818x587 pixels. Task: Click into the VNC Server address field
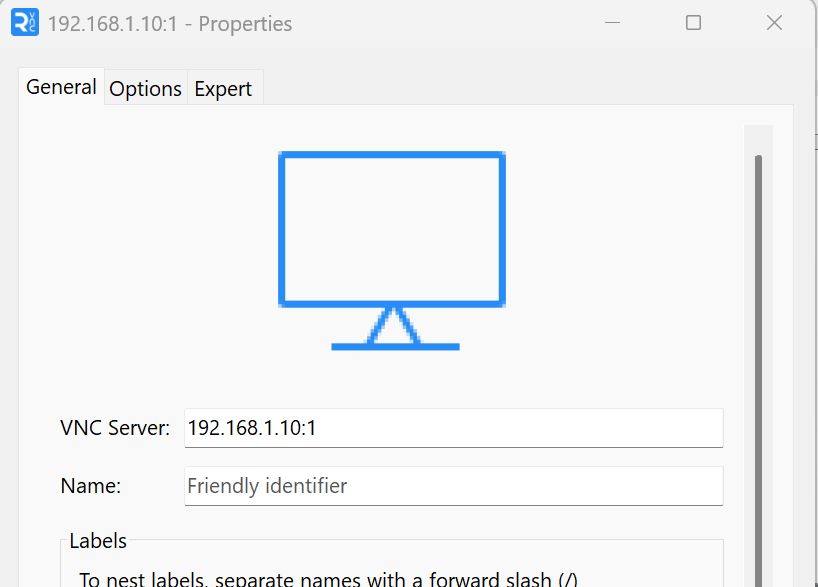tap(454, 428)
